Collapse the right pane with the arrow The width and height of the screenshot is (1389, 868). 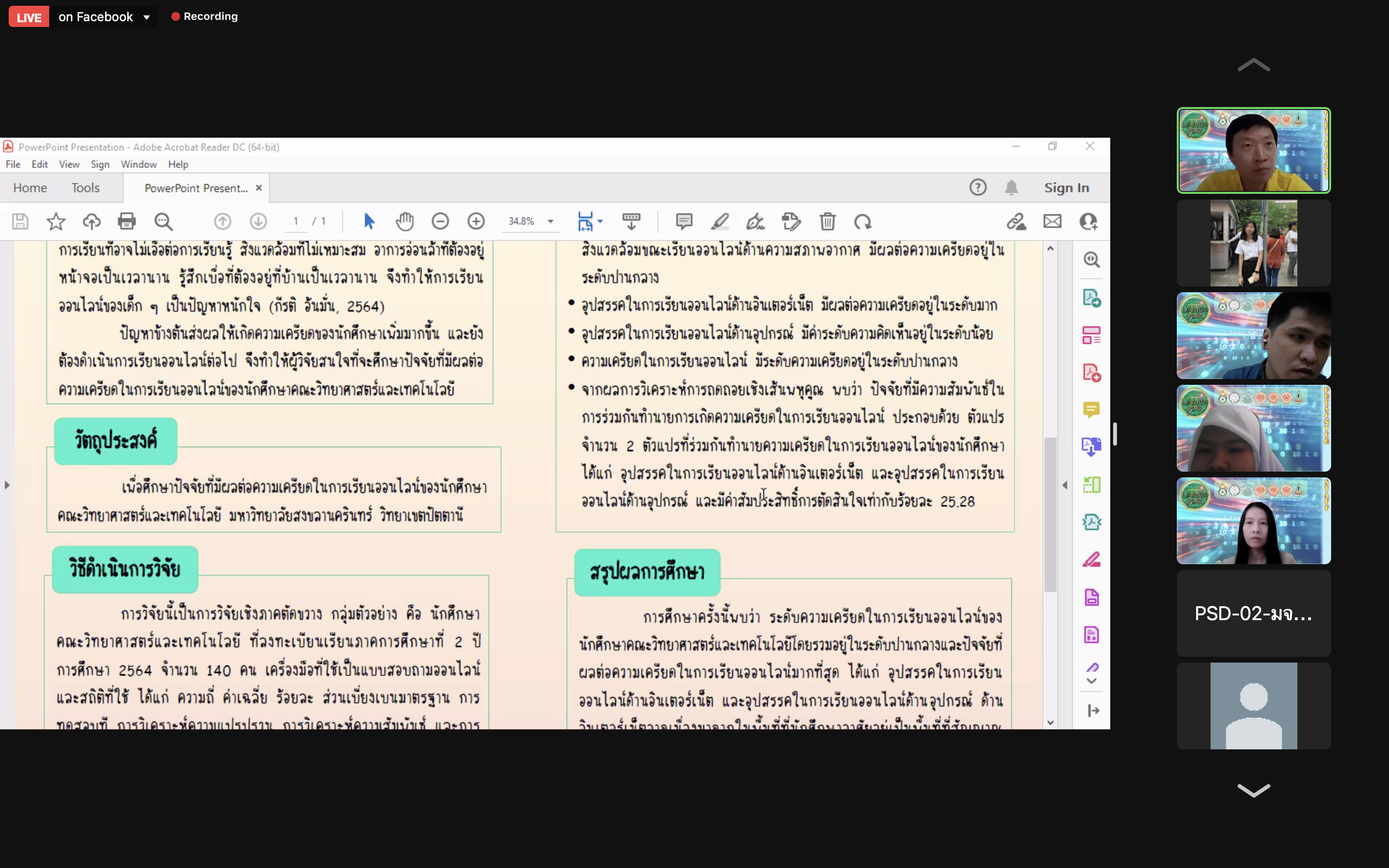pyautogui.click(x=1065, y=485)
